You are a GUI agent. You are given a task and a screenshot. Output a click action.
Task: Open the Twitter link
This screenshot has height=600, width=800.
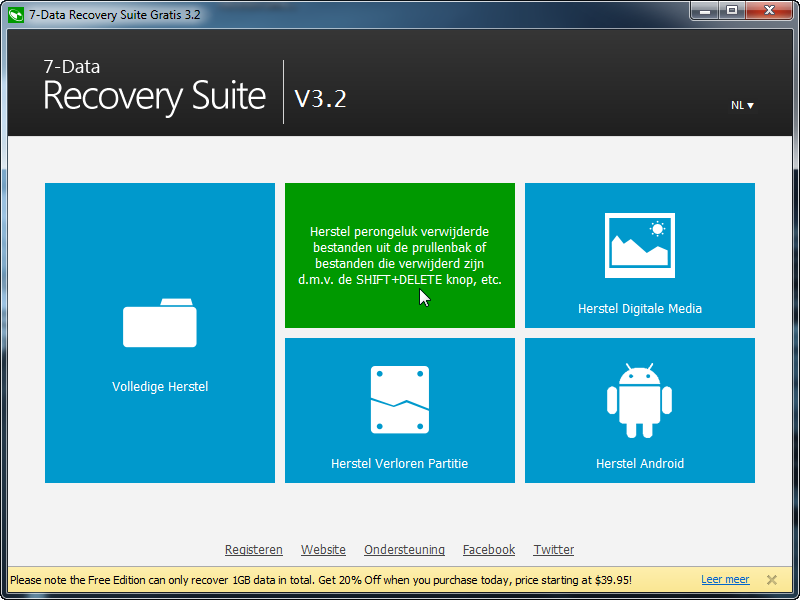(554, 550)
